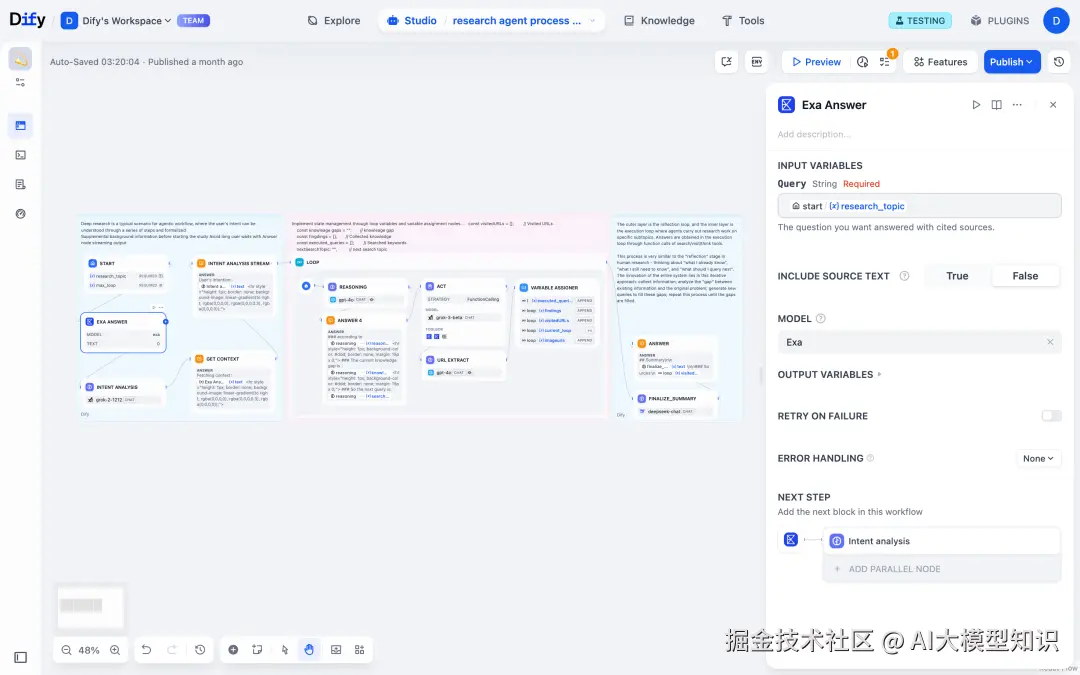Screen dimensions: 1080x675
Task: Toggle Retry on Failure switch
Action: pos(1051,416)
